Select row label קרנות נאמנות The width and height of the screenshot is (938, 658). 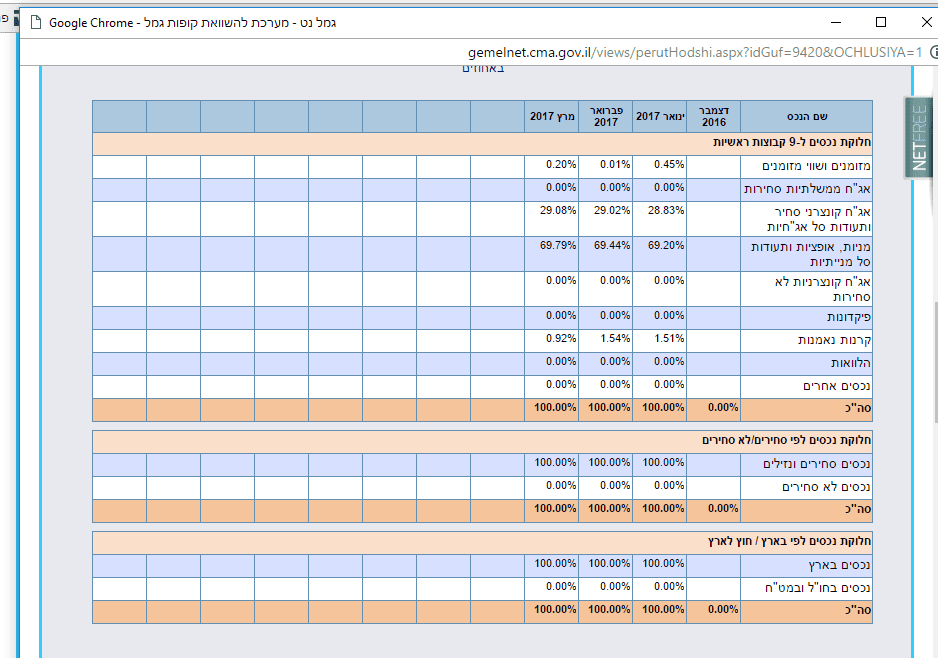(834, 340)
